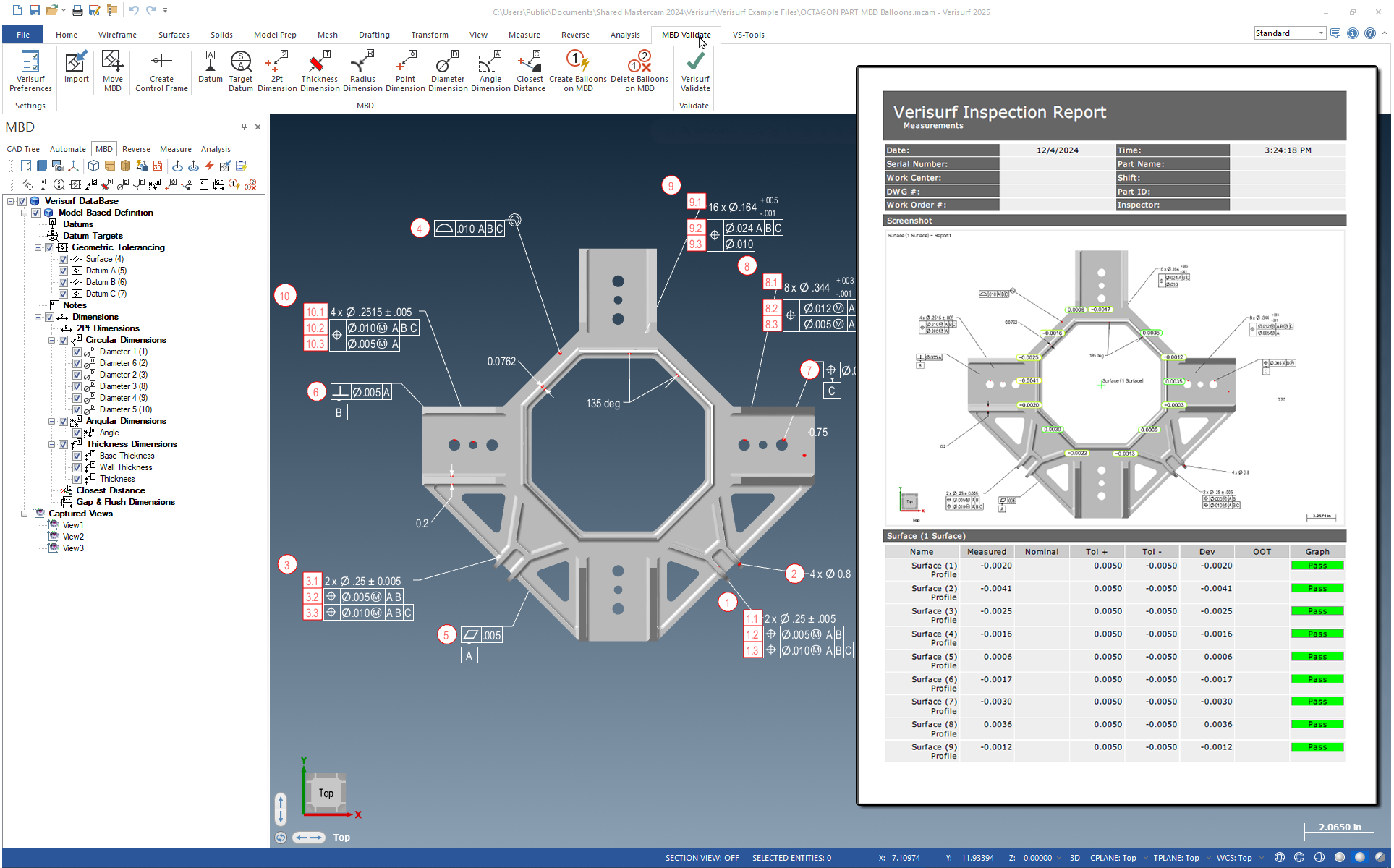Image resolution: width=1394 pixels, height=868 pixels.
Task: Open the CAD Tree panel tab
Action: tap(23, 149)
